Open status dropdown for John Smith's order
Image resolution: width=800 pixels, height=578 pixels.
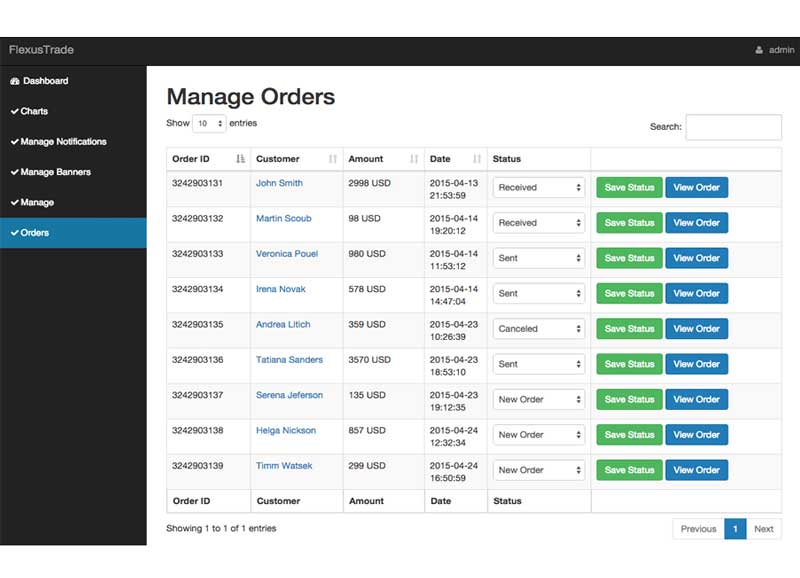(538, 187)
